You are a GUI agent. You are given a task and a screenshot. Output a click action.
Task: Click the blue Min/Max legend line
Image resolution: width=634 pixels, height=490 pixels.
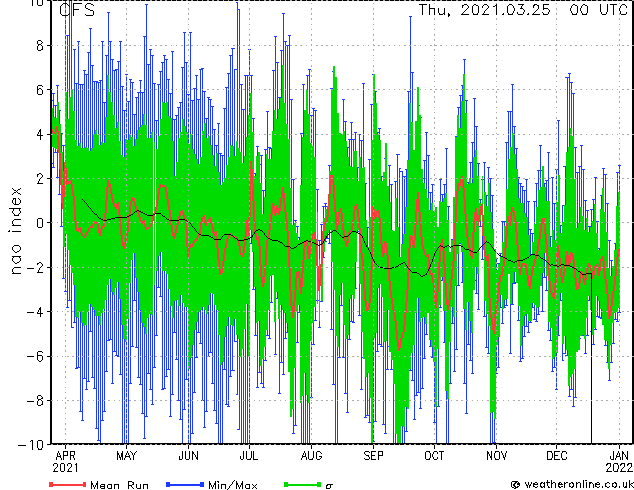click(185, 484)
